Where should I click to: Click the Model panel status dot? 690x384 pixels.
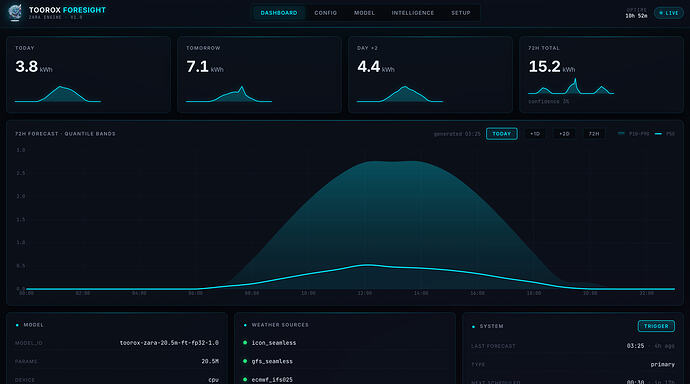pyautogui.click(x=17, y=325)
